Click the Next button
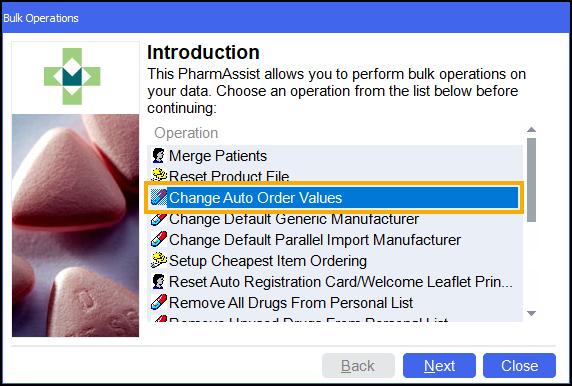 (439, 365)
